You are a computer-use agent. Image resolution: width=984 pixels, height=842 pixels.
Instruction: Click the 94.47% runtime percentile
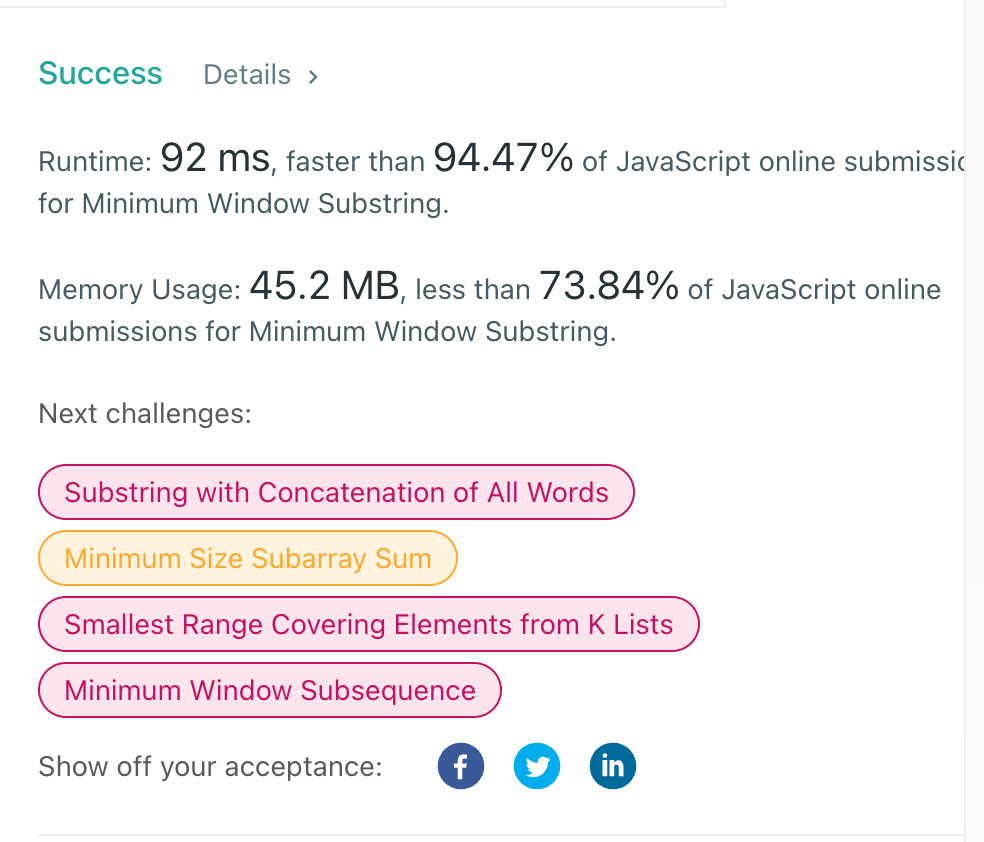[503, 158]
